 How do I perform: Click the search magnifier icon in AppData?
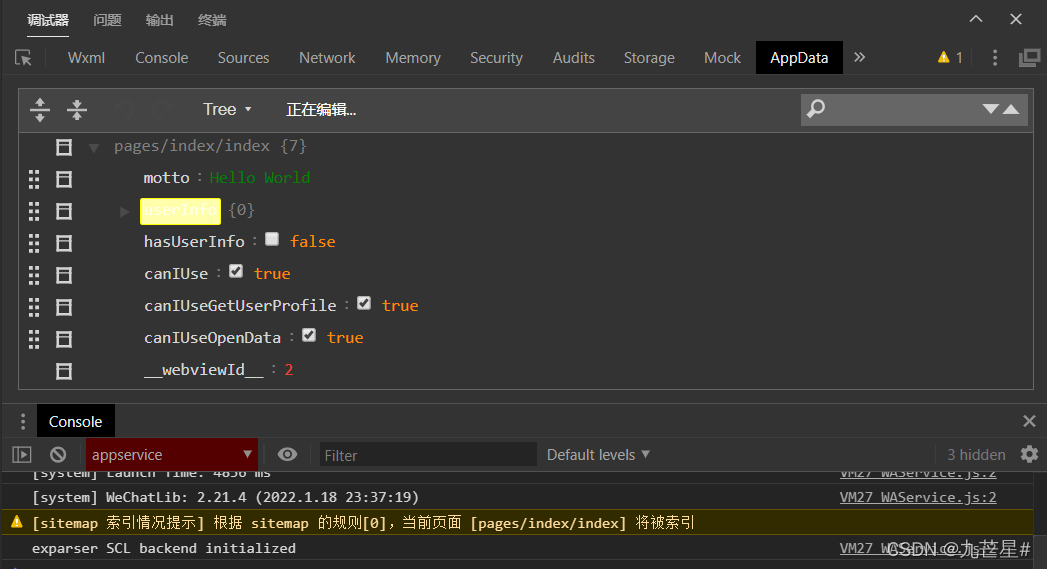coord(816,109)
